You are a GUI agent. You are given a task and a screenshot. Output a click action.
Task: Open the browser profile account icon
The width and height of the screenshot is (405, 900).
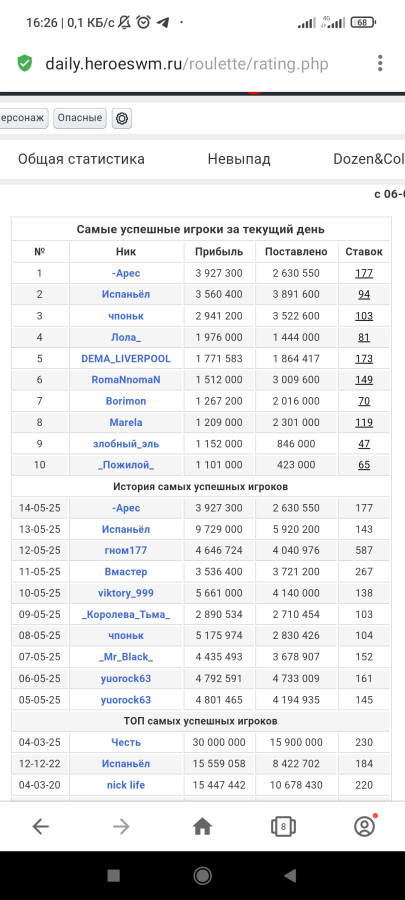[364, 826]
